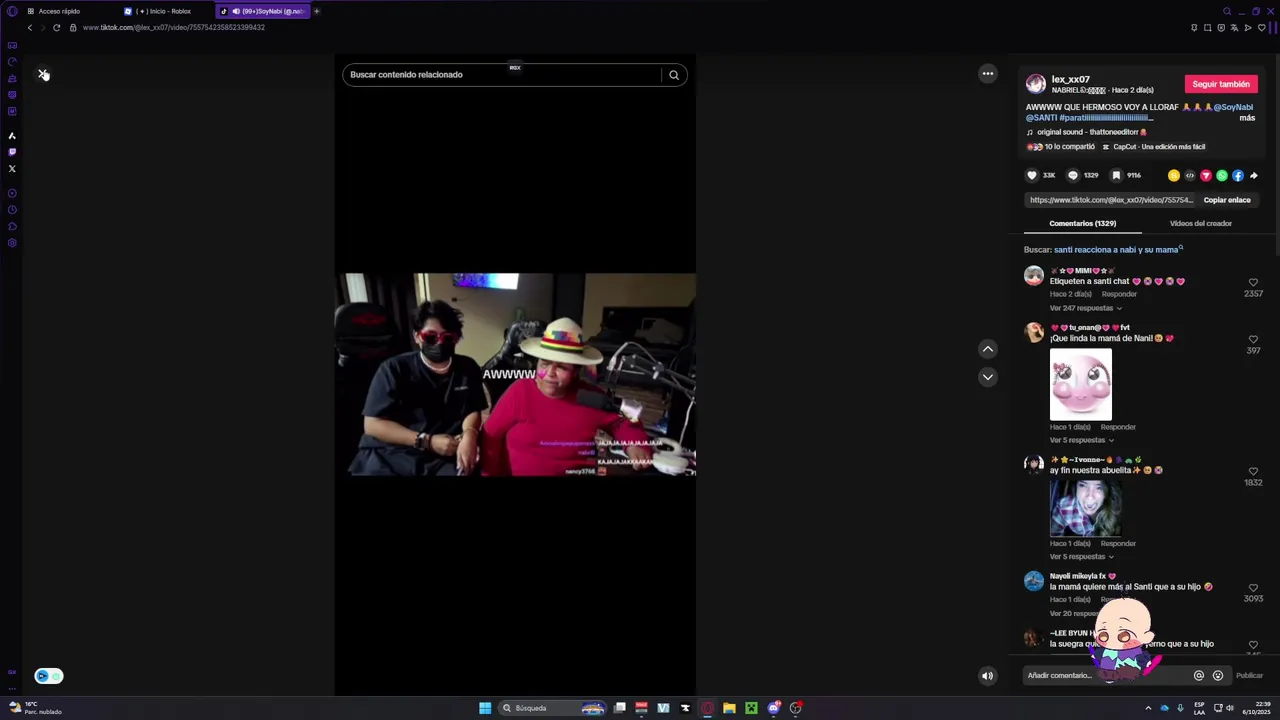Like the ay fin nuestra abuelita comment
This screenshot has height=720, width=1280.
coord(1253,471)
